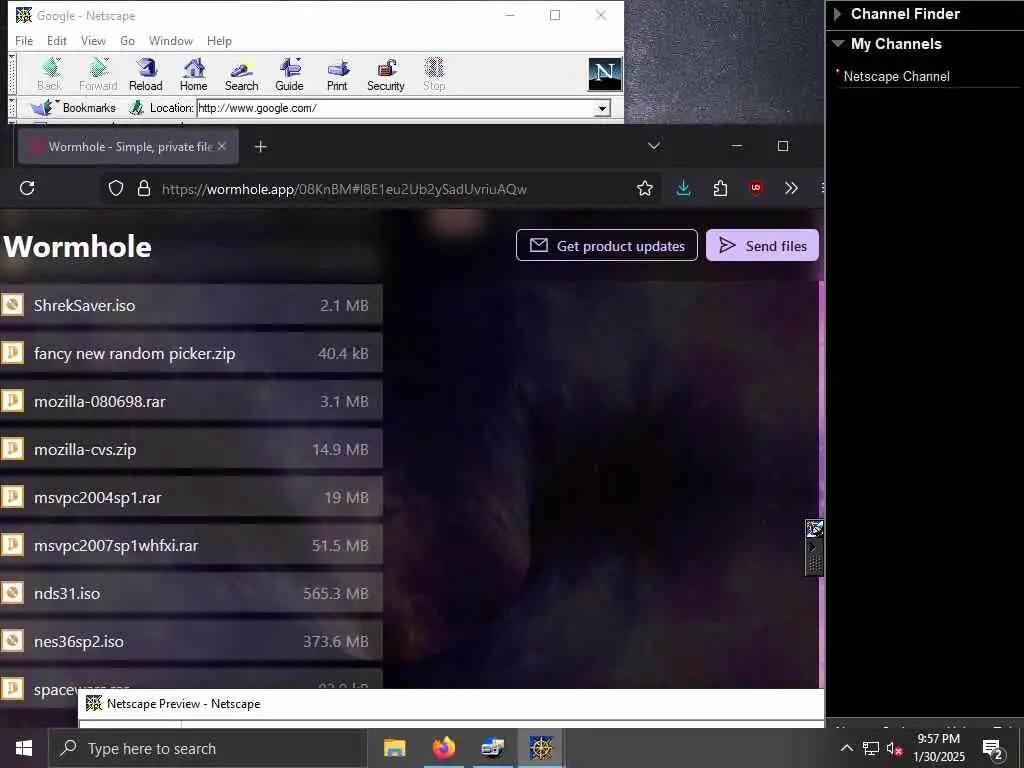Click the ShrekSaver.iso disc icon
This screenshot has height=768, width=1024.
[x=12, y=305]
